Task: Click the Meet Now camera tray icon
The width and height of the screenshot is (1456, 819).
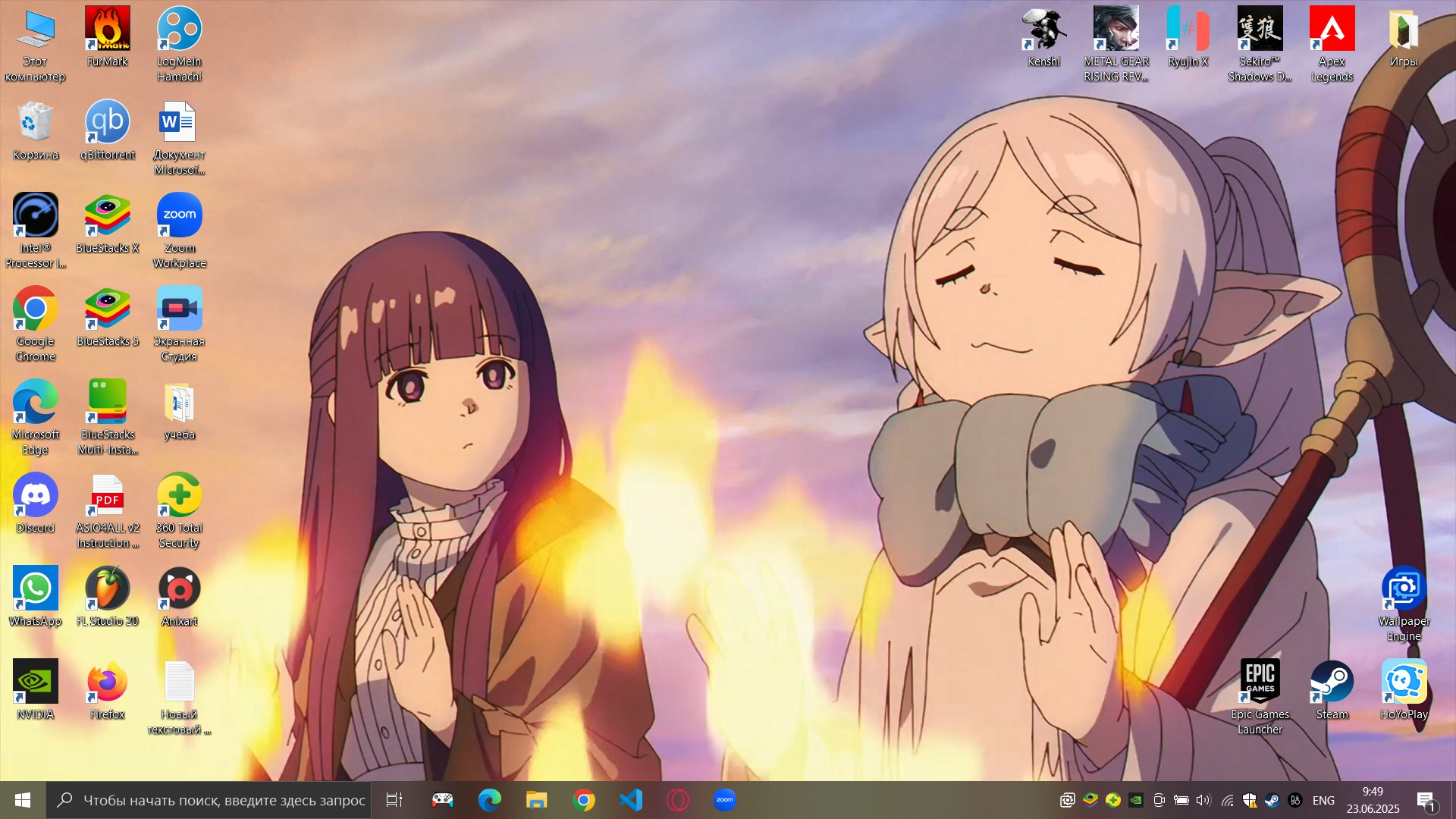Action: coord(1158,800)
